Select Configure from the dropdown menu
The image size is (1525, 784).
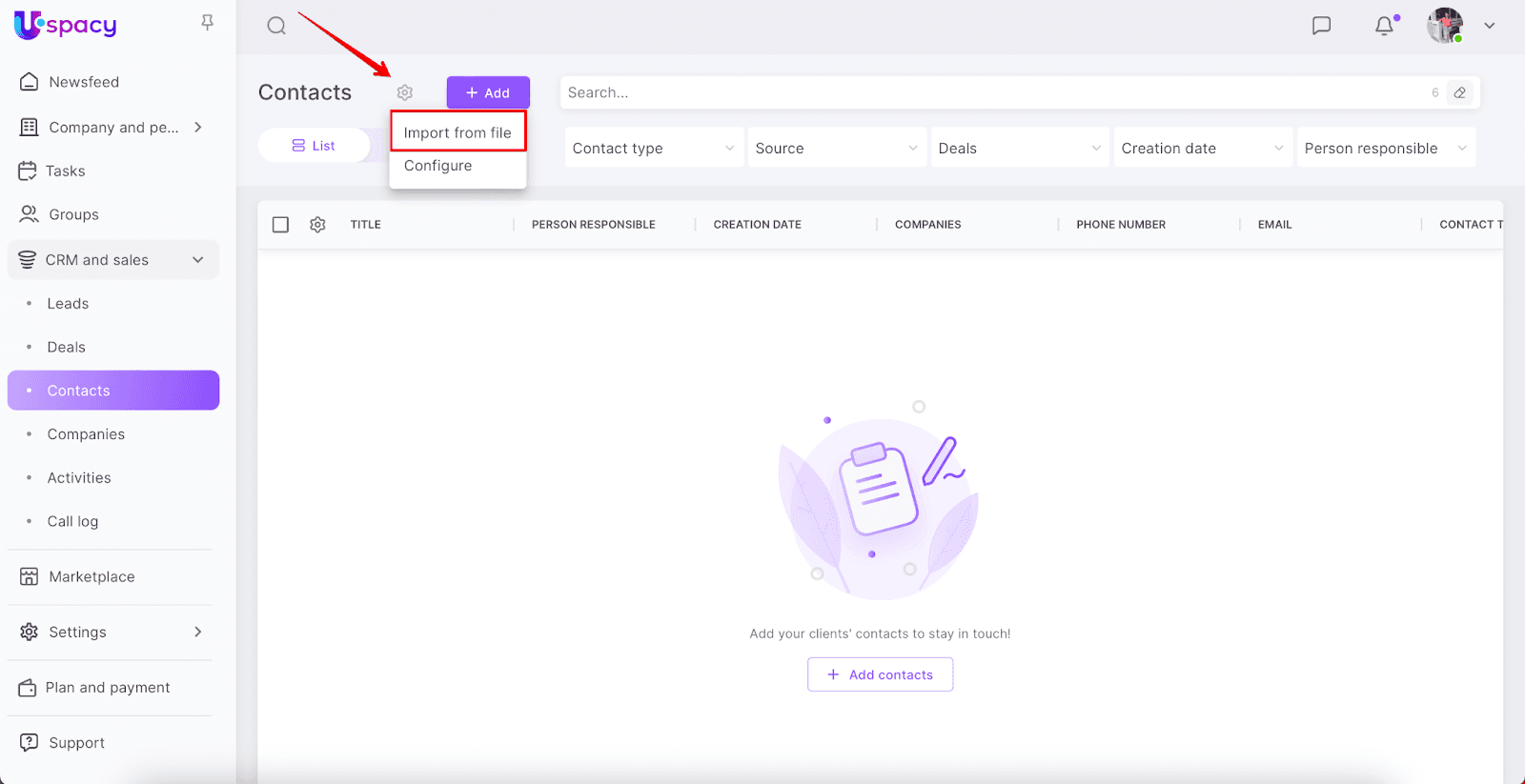click(438, 166)
